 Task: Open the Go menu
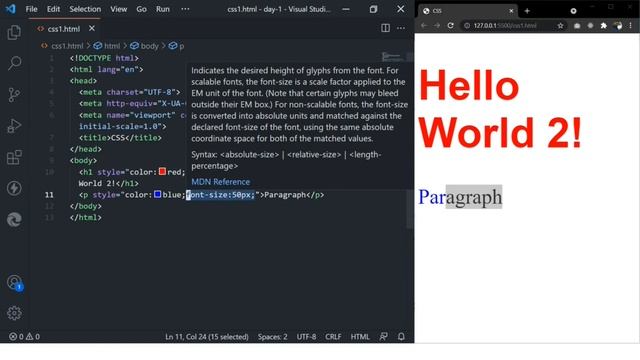(x=141, y=9)
